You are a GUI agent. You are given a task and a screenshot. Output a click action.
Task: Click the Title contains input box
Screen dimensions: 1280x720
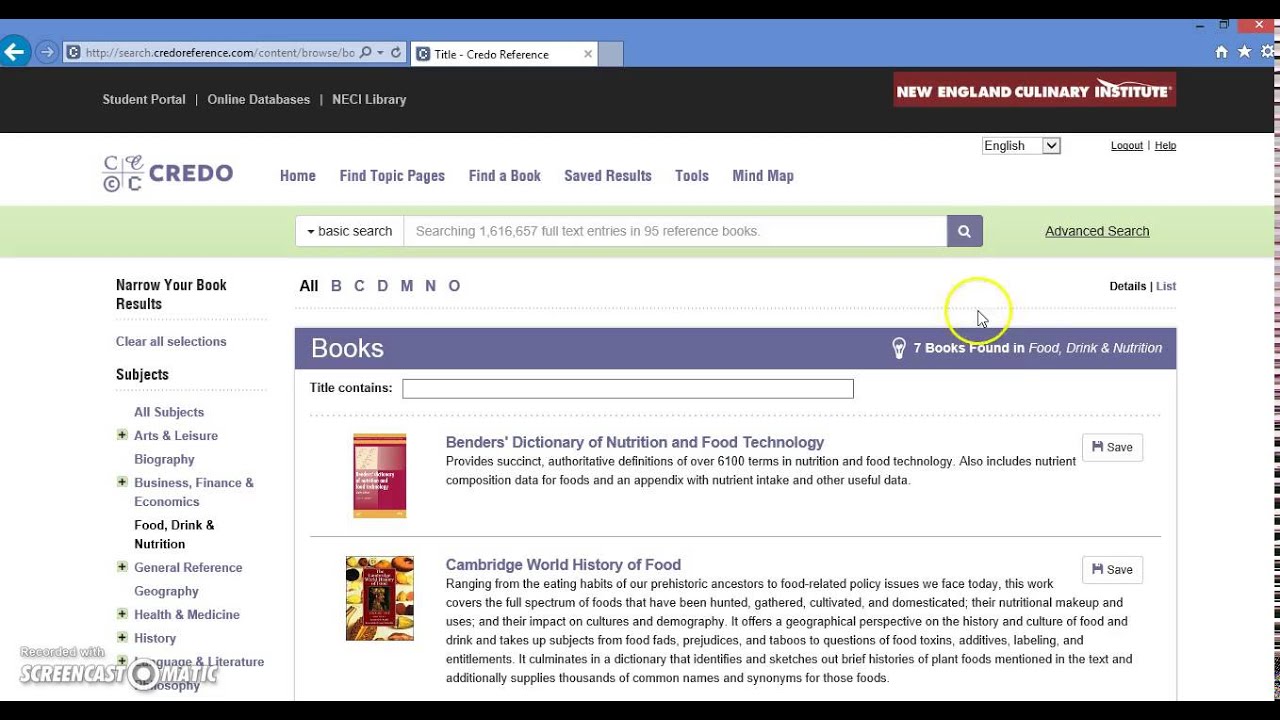tap(628, 388)
